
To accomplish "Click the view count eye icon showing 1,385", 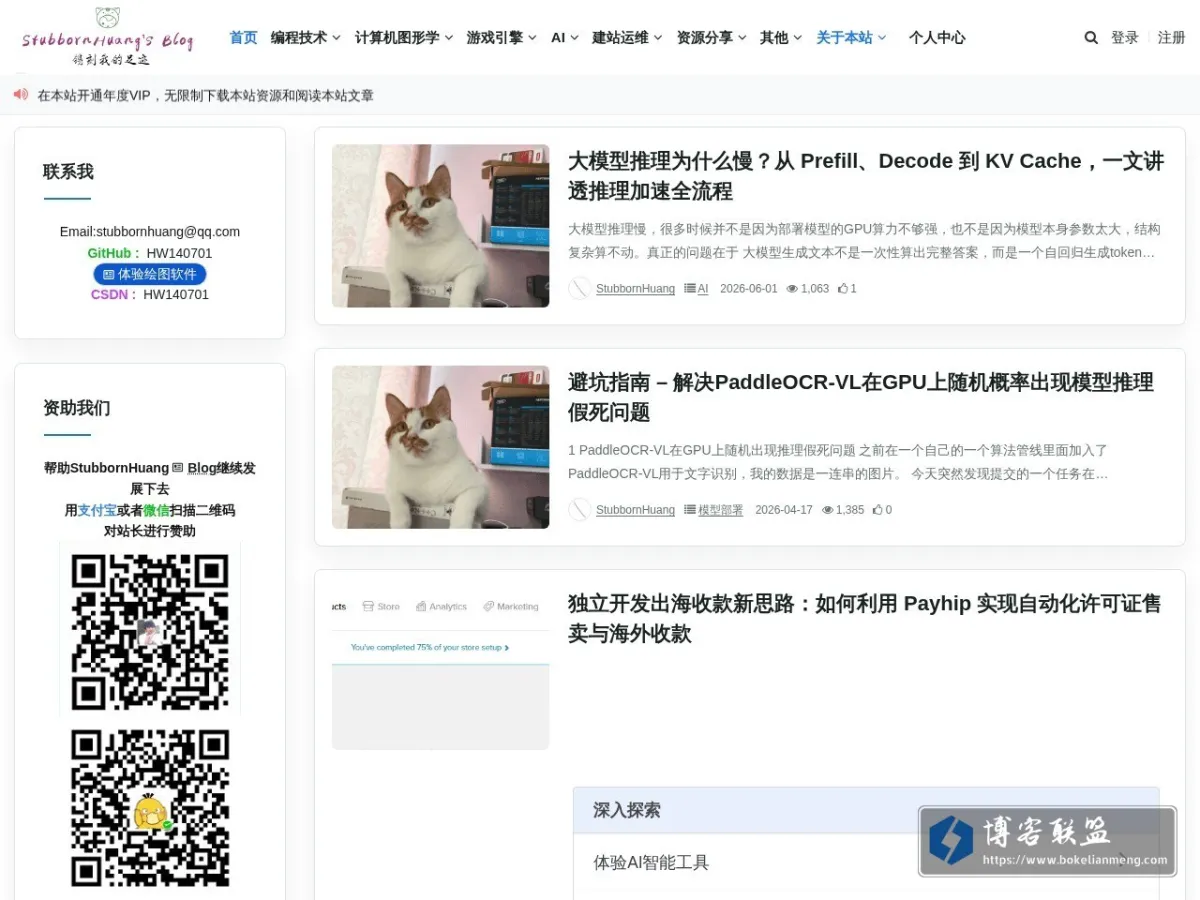I will pyautogui.click(x=828, y=510).
